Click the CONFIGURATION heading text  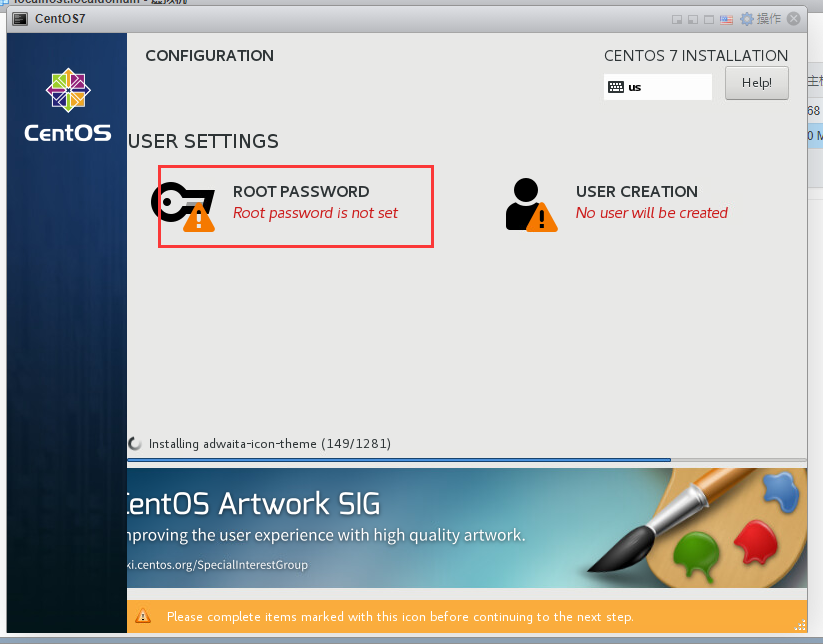pos(209,56)
